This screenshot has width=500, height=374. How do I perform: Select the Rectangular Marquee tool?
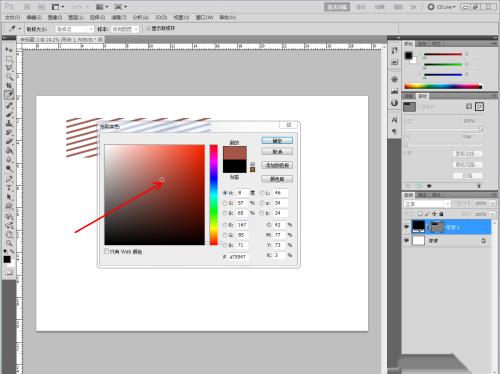[x=9, y=59]
